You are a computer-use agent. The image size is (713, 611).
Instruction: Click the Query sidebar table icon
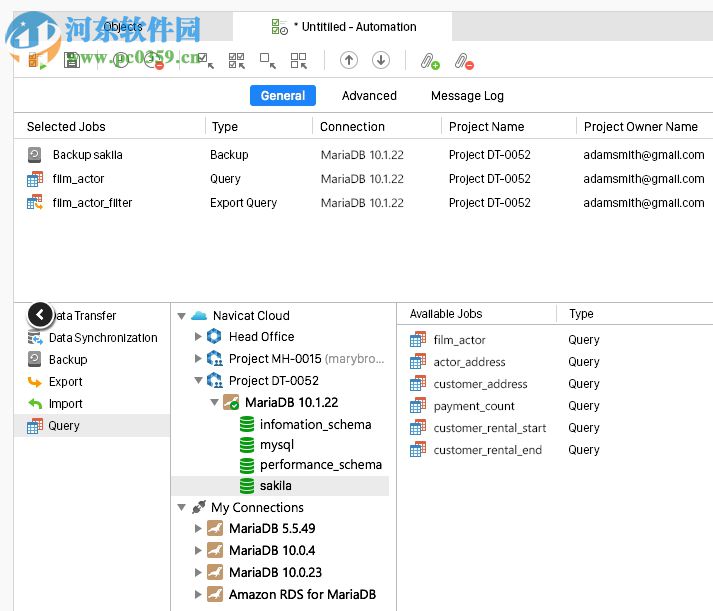click(35, 426)
